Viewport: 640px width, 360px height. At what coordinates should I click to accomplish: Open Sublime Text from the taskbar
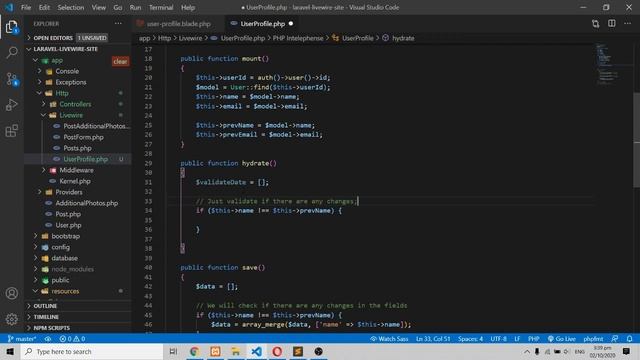click(x=298, y=351)
